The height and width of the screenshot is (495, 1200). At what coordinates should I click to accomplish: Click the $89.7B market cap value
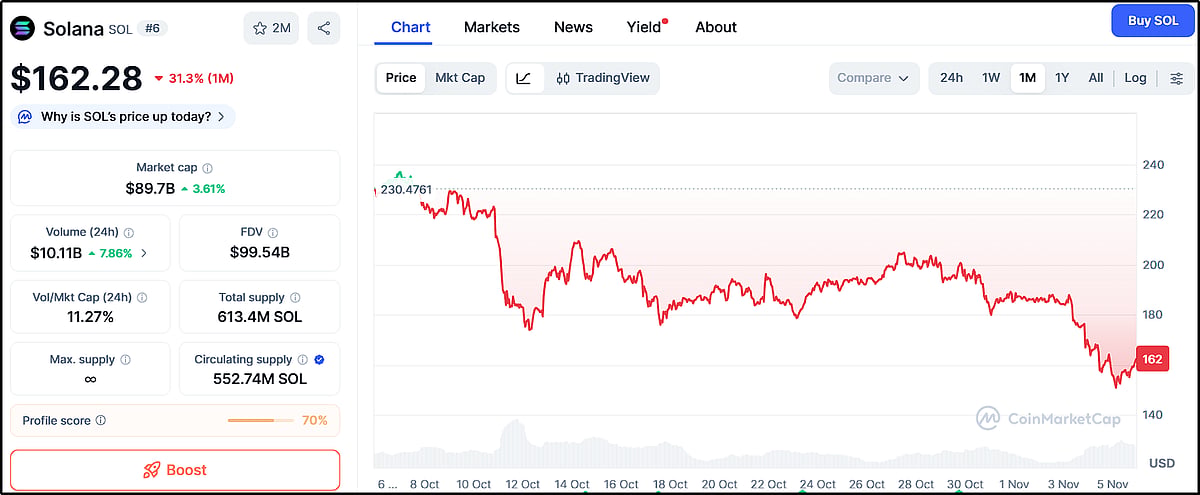(150, 188)
